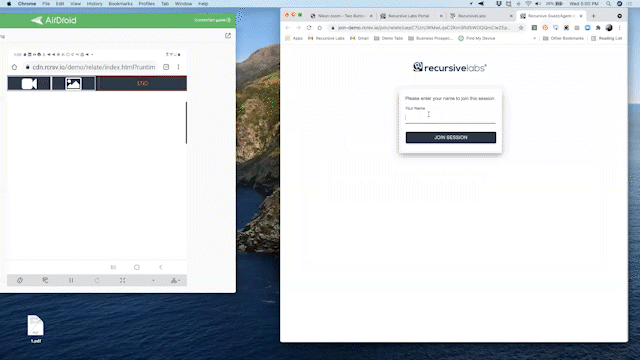Open the Reading List
The image size is (640, 360).
tap(607, 38)
